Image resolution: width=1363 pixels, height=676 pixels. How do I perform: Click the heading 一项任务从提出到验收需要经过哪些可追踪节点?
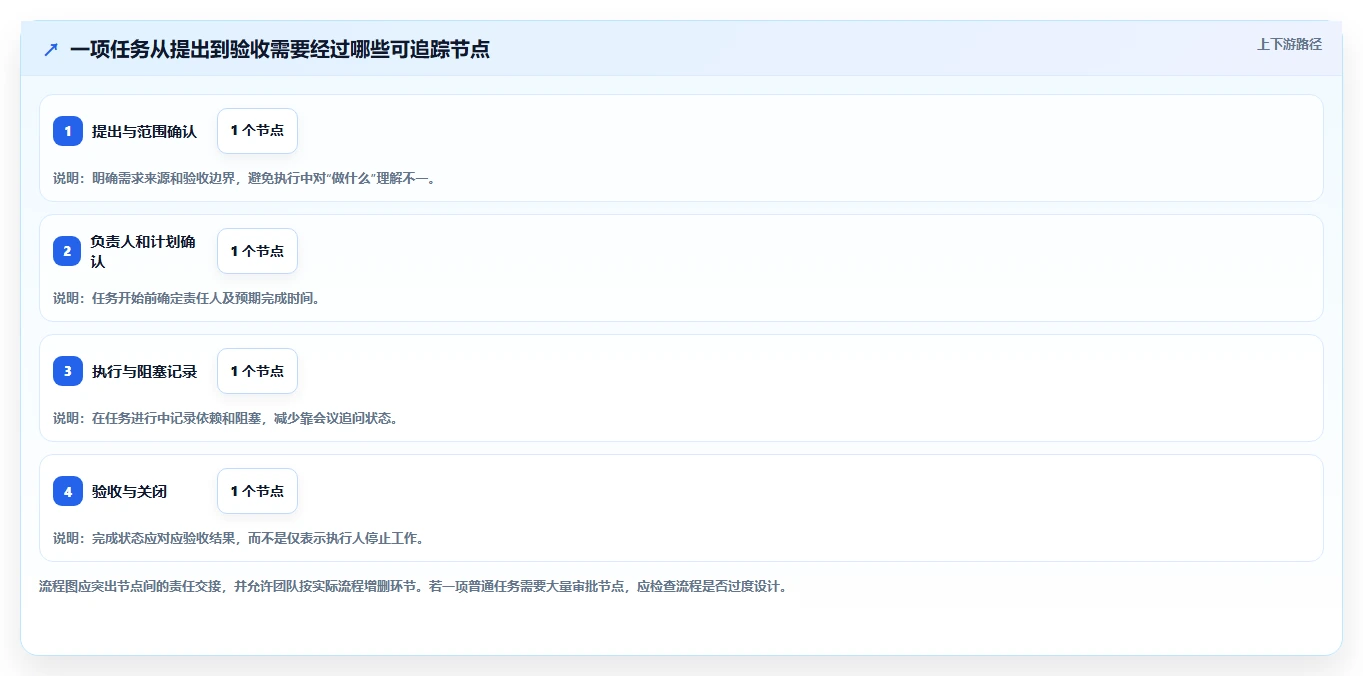click(x=280, y=49)
